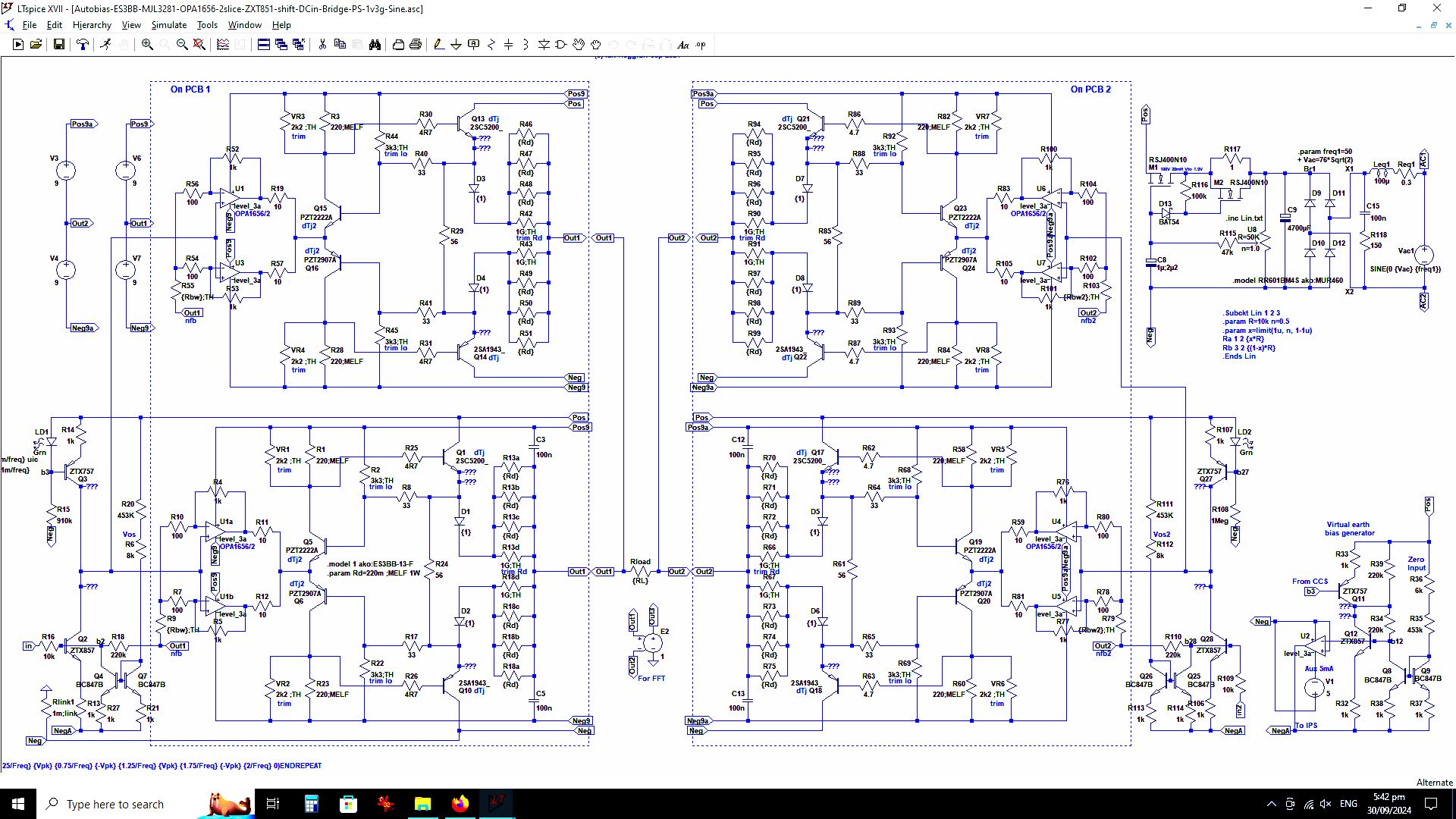Select the Diode placement tool

tap(544, 45)
